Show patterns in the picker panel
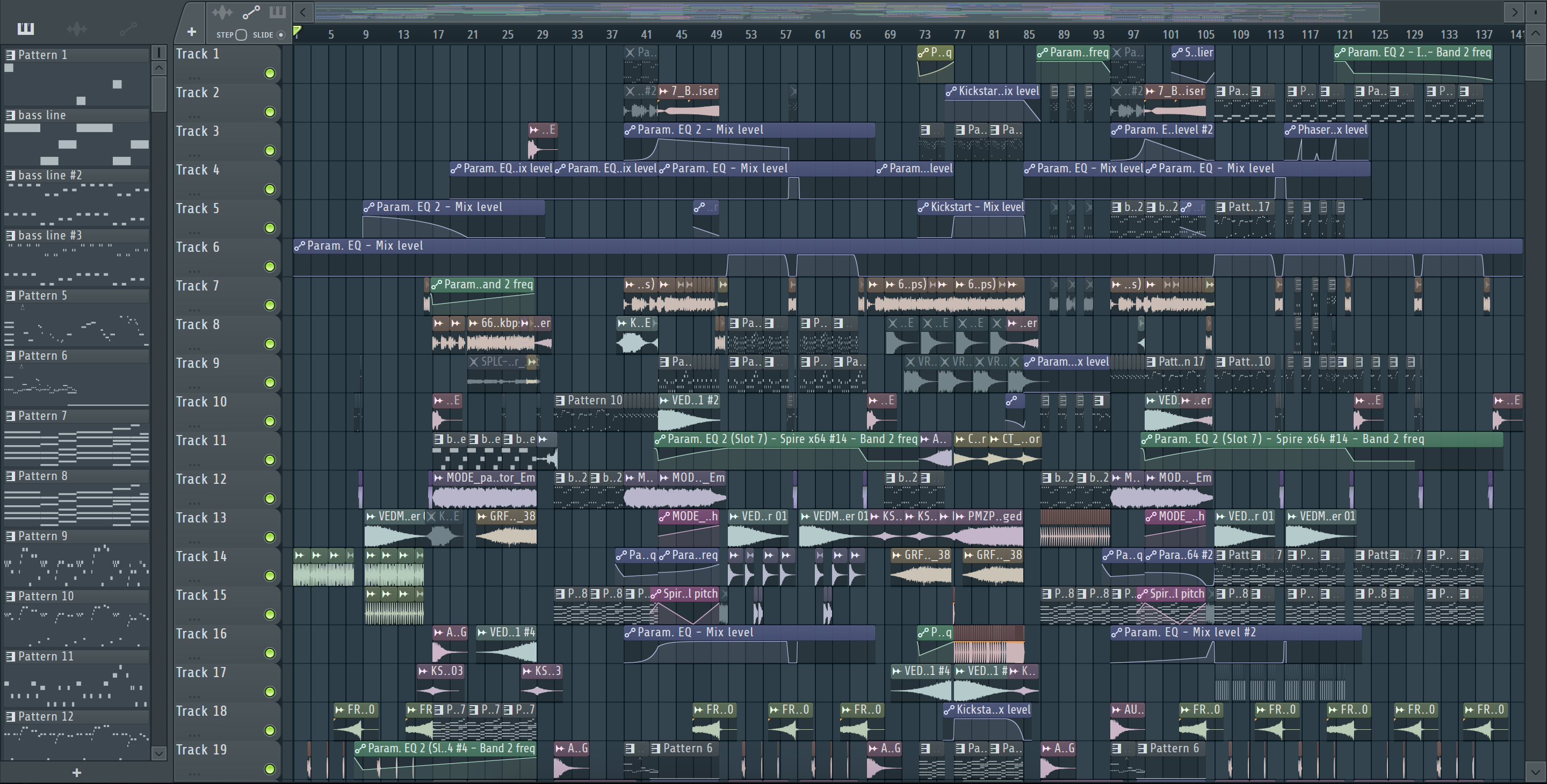Viewport: 1547px width, 784px height. (25, 28)
